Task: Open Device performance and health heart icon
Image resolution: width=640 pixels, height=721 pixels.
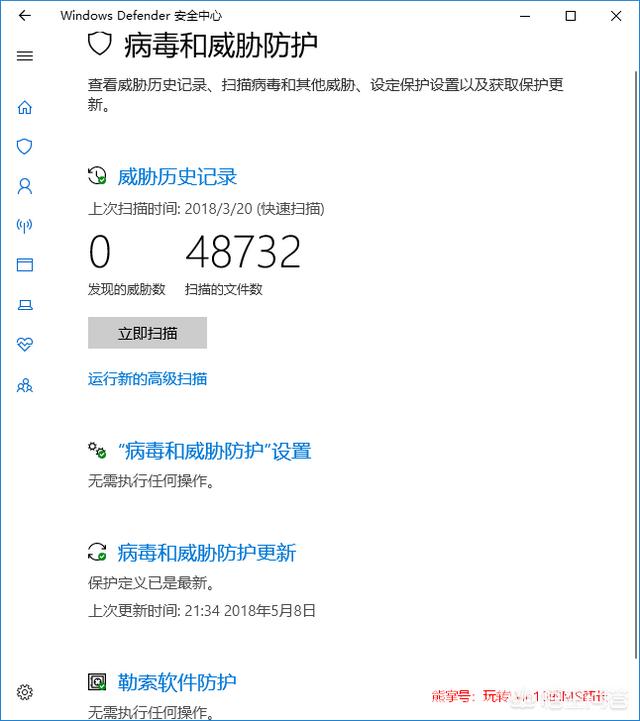Action: click(25, 345)
